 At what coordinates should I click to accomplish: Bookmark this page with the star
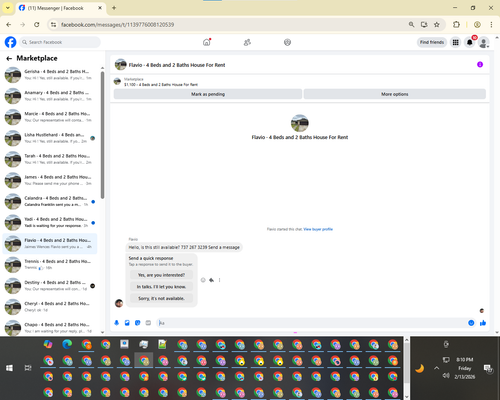(437, 25)
